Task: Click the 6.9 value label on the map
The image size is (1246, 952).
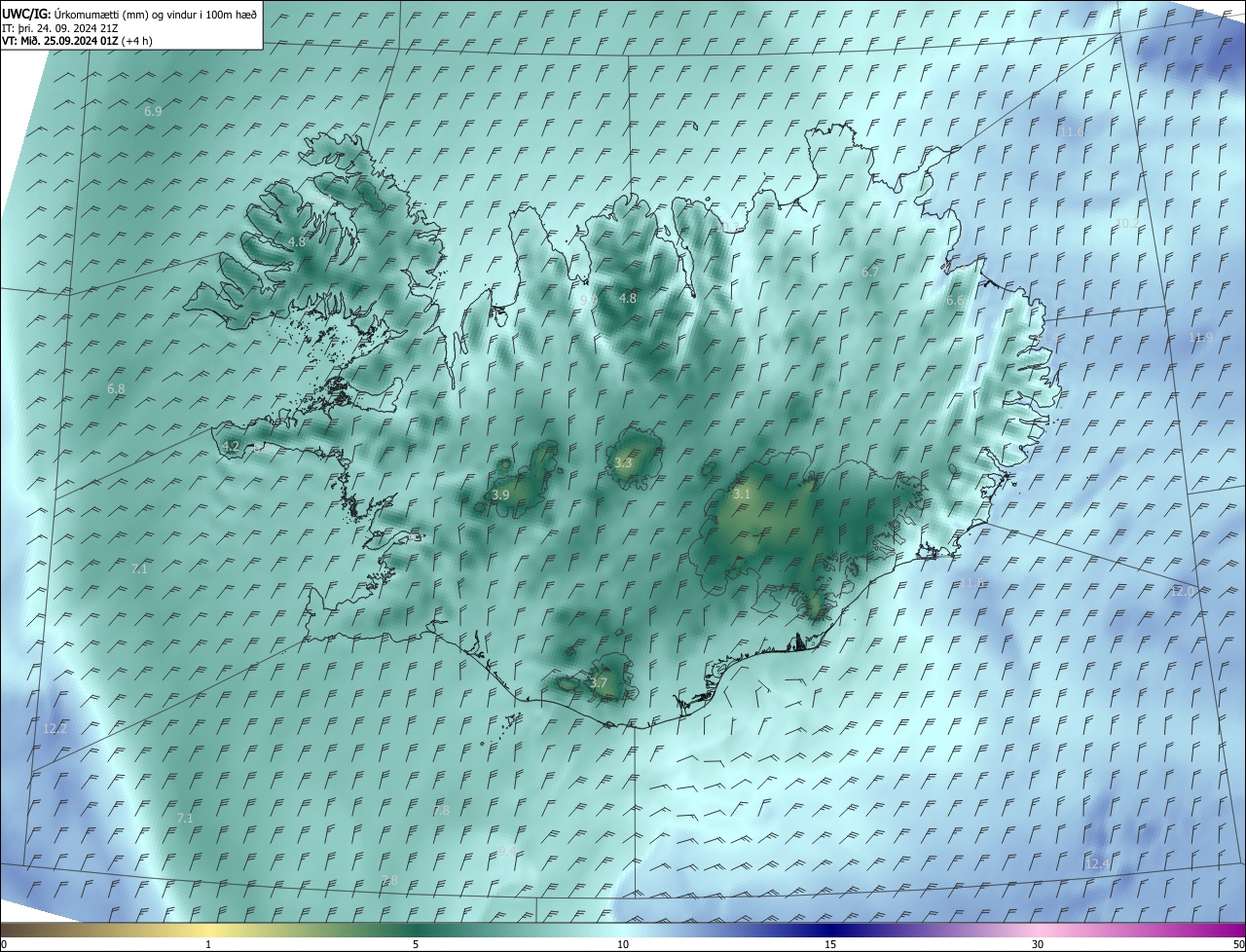Action: (x=153, y=112)
